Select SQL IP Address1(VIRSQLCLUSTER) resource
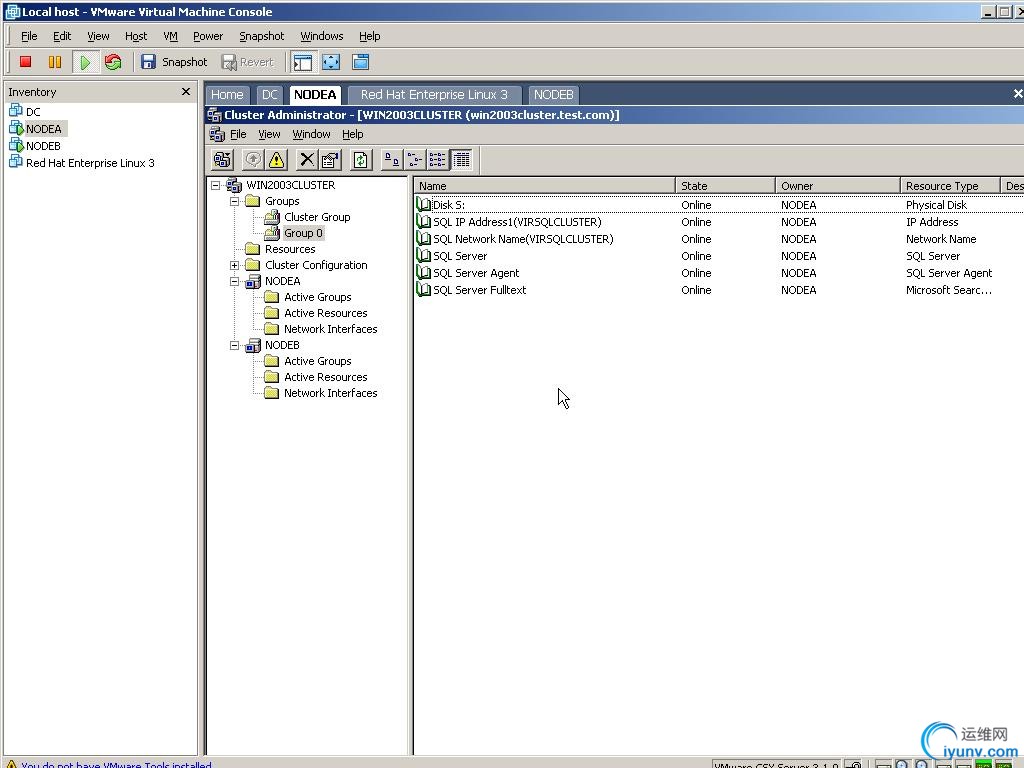The image size is (1024, 768). click(x=517, y=222)
